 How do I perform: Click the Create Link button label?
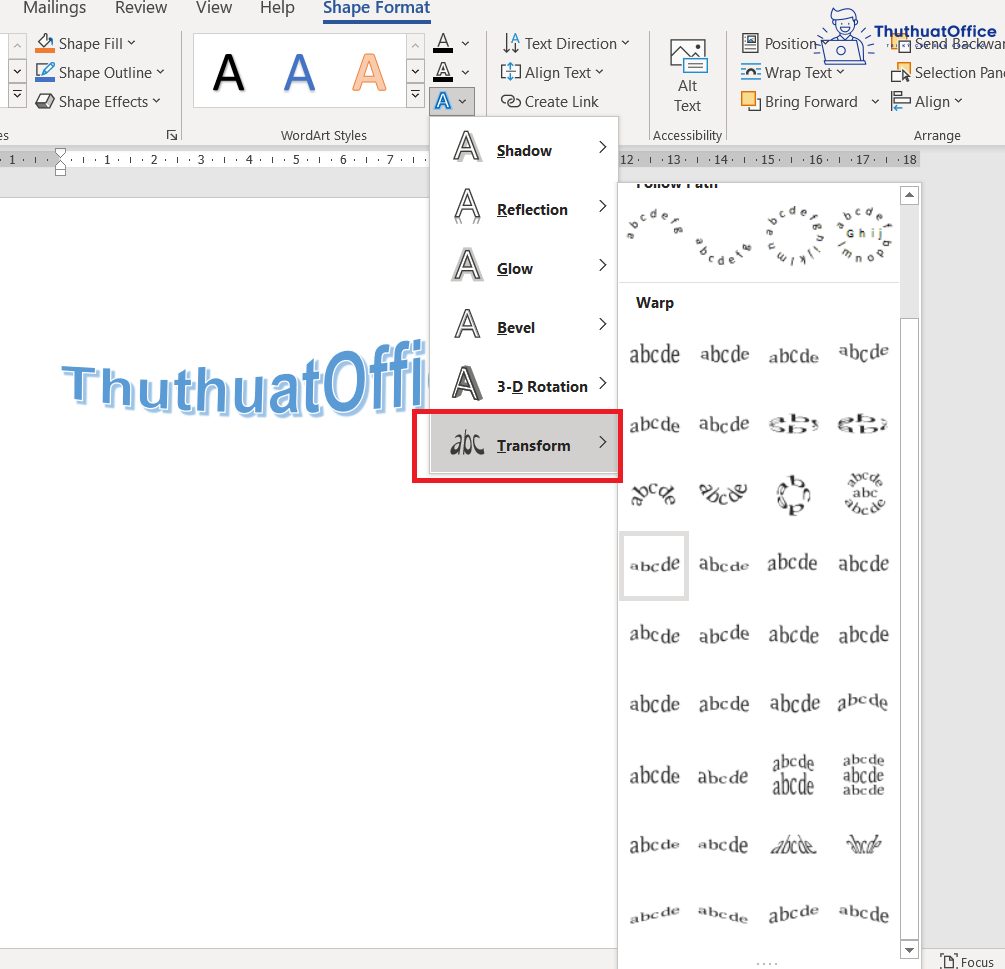click(x=561, y=101)
